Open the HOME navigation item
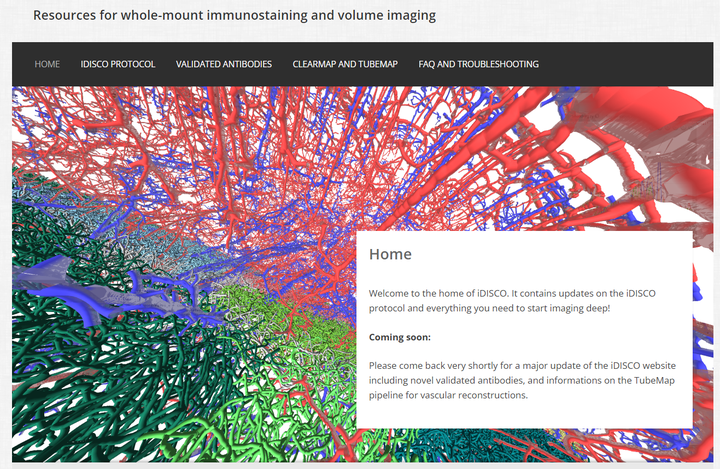Image resolution: width=720 pixels, height=469 pixels. pyautogui.click(x=47, y=64)
